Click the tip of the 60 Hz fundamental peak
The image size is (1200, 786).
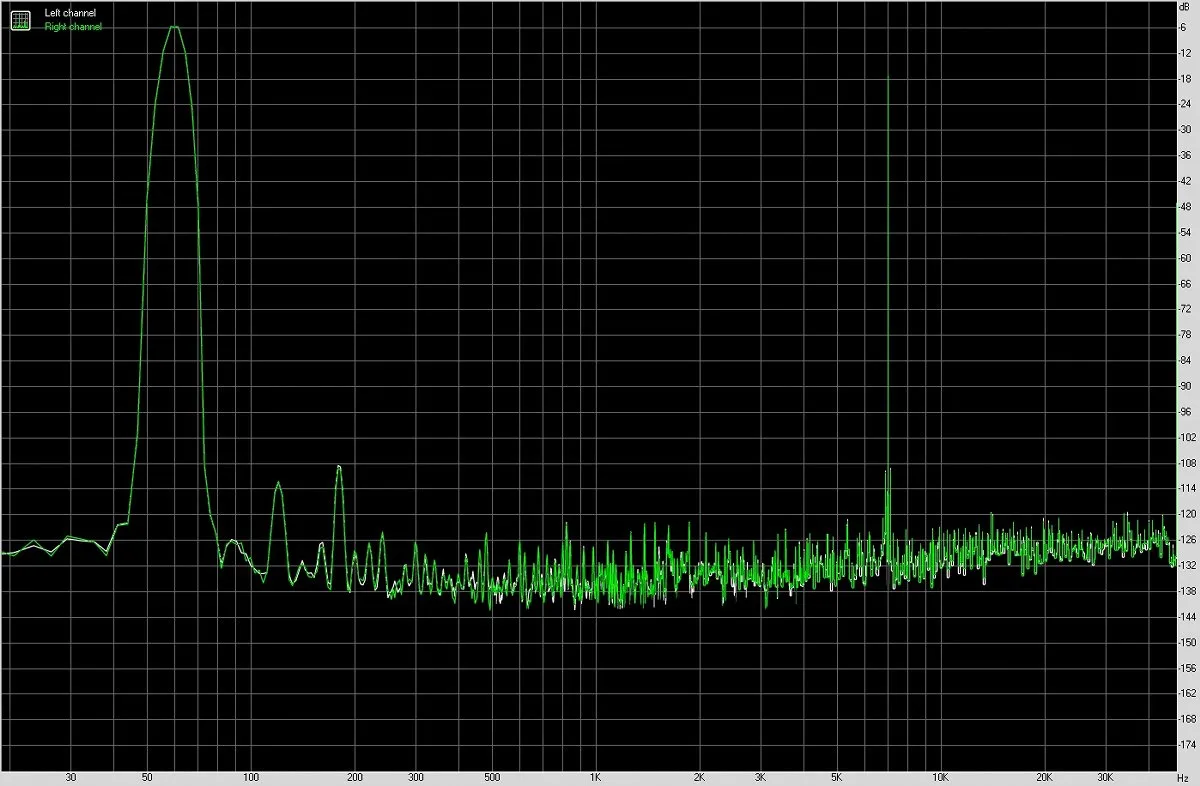click(x=175, y=27)
